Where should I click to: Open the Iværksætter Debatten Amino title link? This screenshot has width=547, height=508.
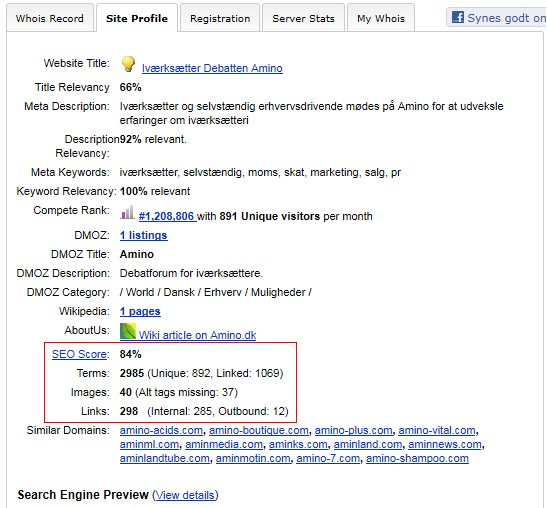point(212,68)
